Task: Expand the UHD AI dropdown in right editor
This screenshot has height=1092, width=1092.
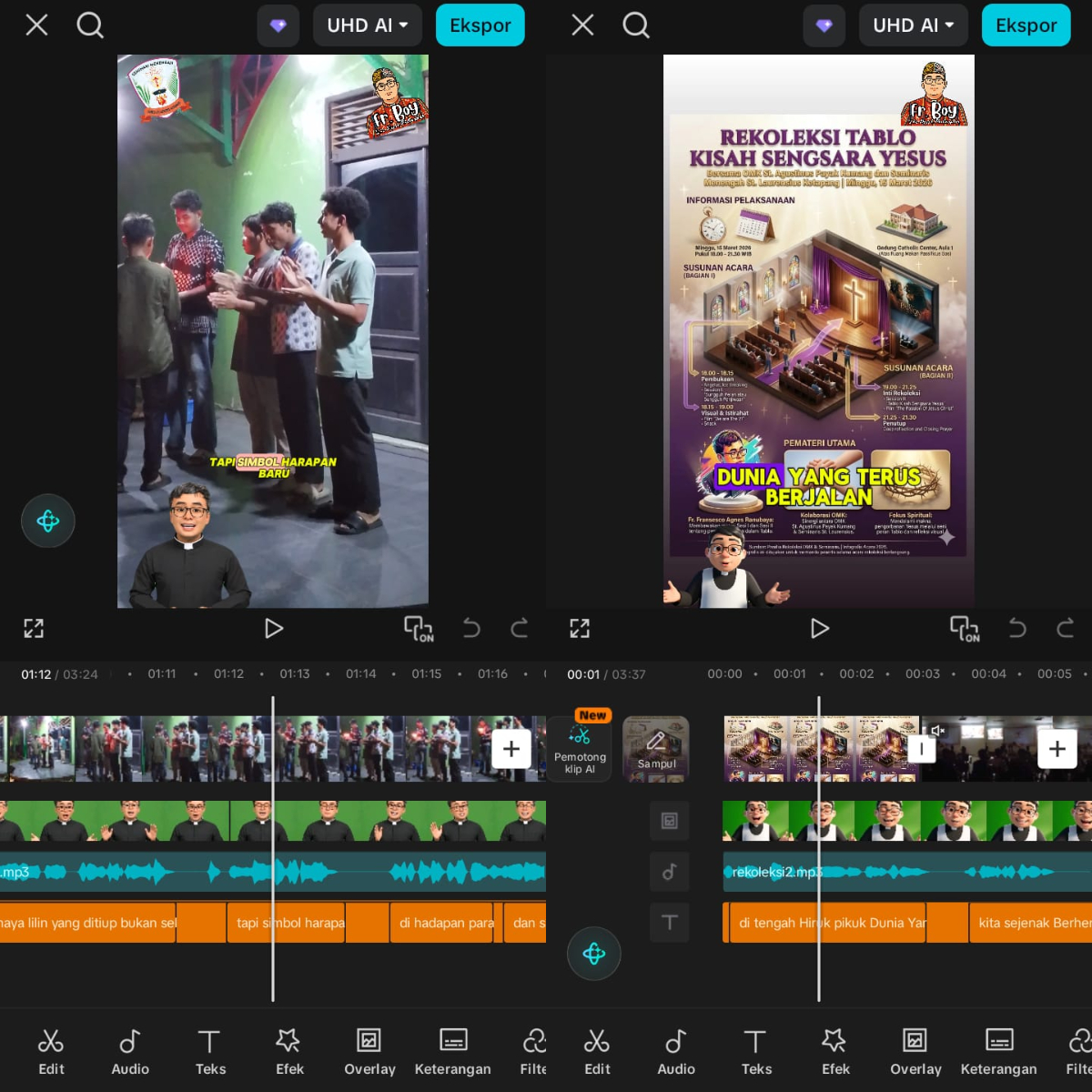Action: coord(913,25)
